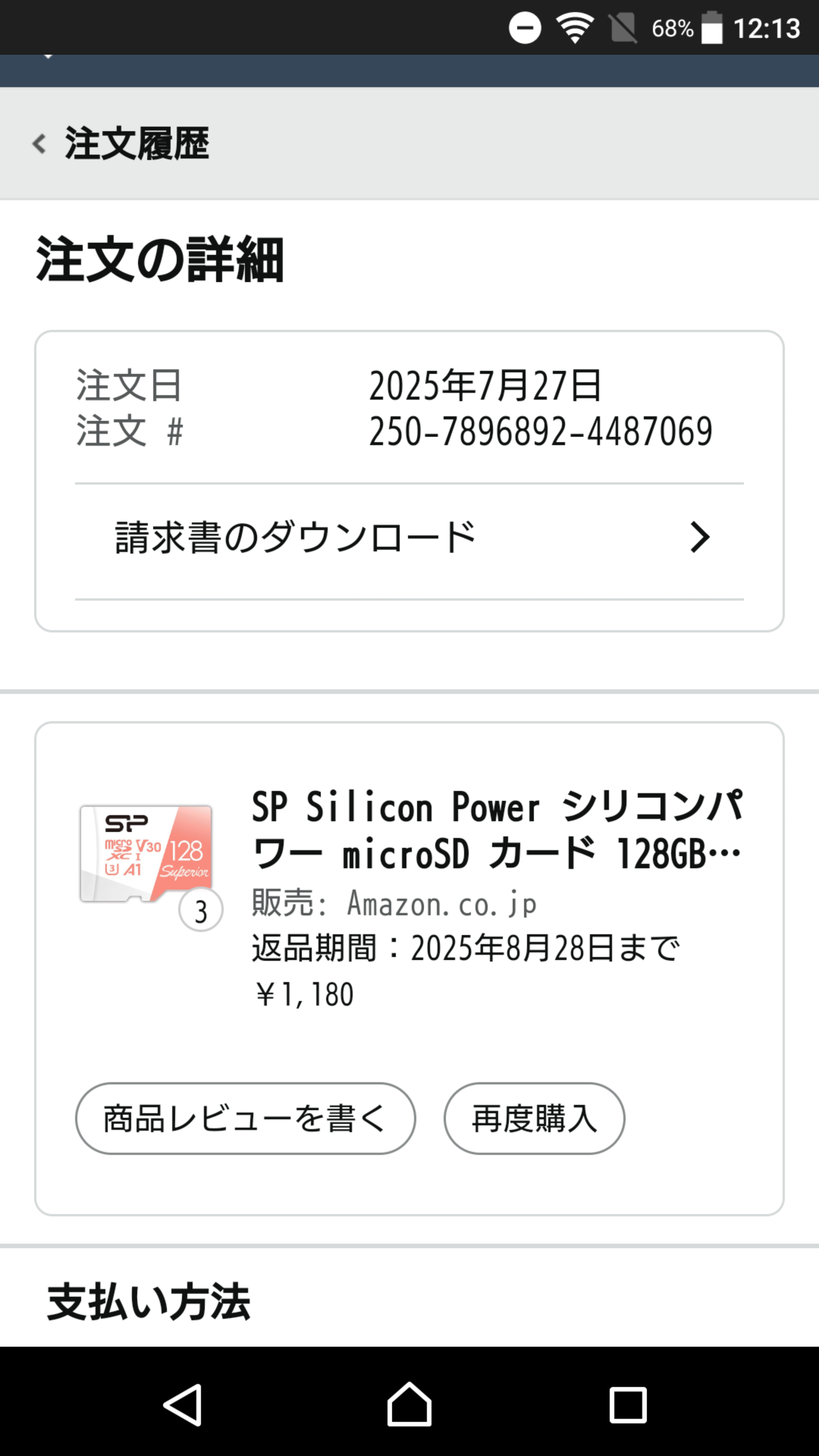Open 請求書のダウンロード invoice row

tap(296, 538)
